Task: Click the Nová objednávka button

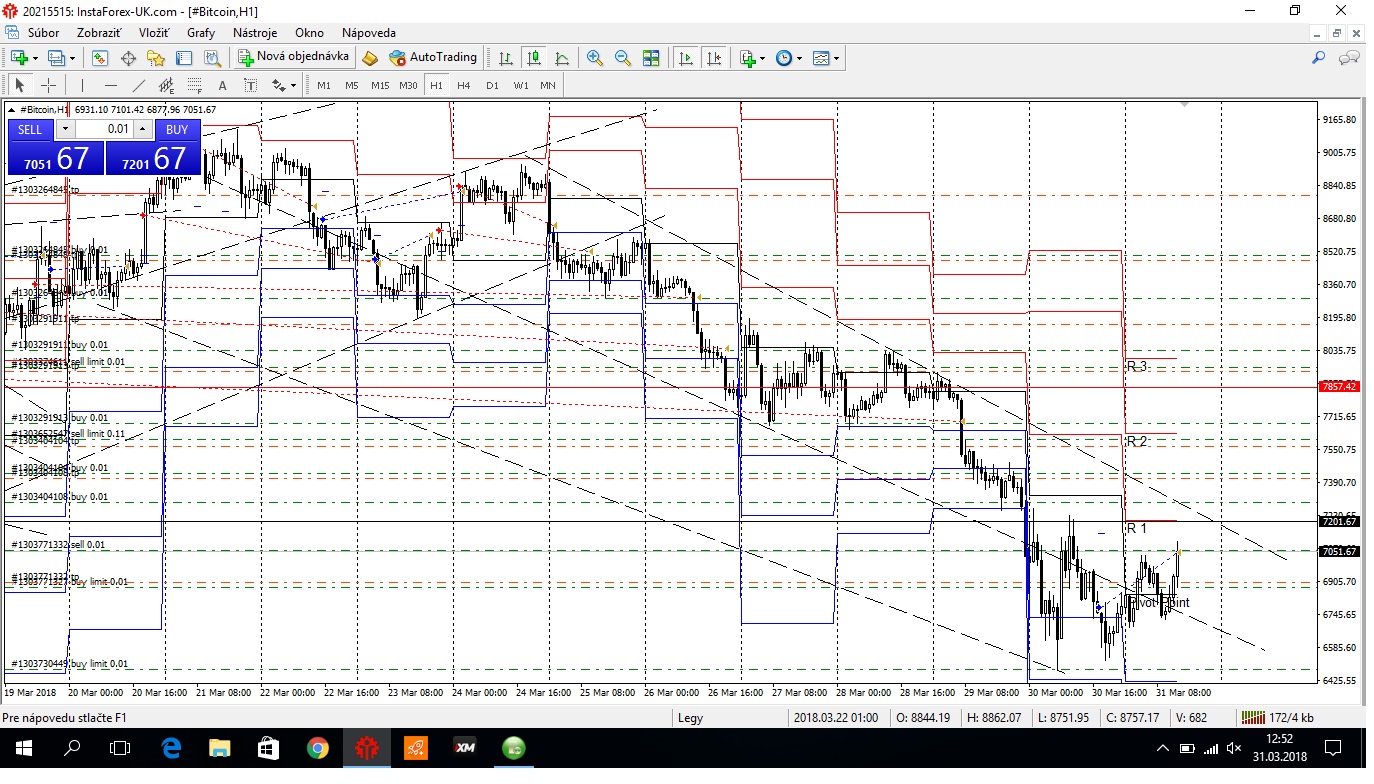Action: (294, 58)
